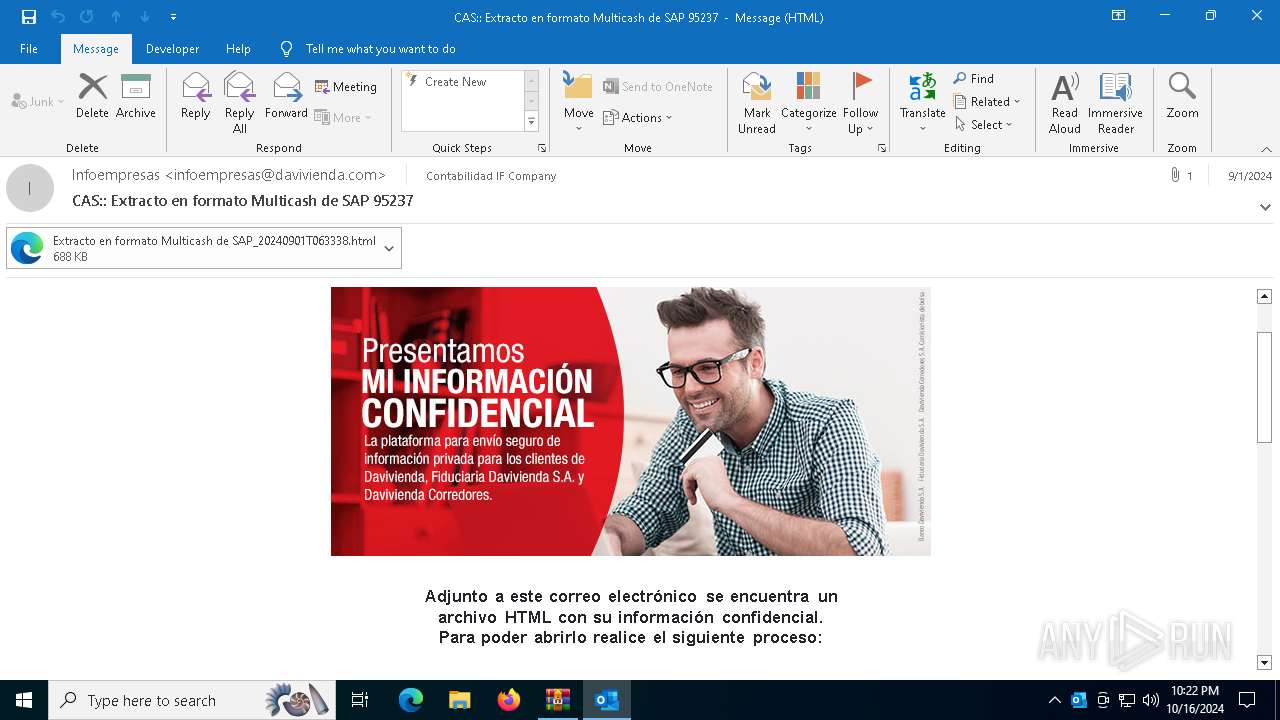Collapse the ribbon
1280x720 pixels.
[x=1266, y=149]
